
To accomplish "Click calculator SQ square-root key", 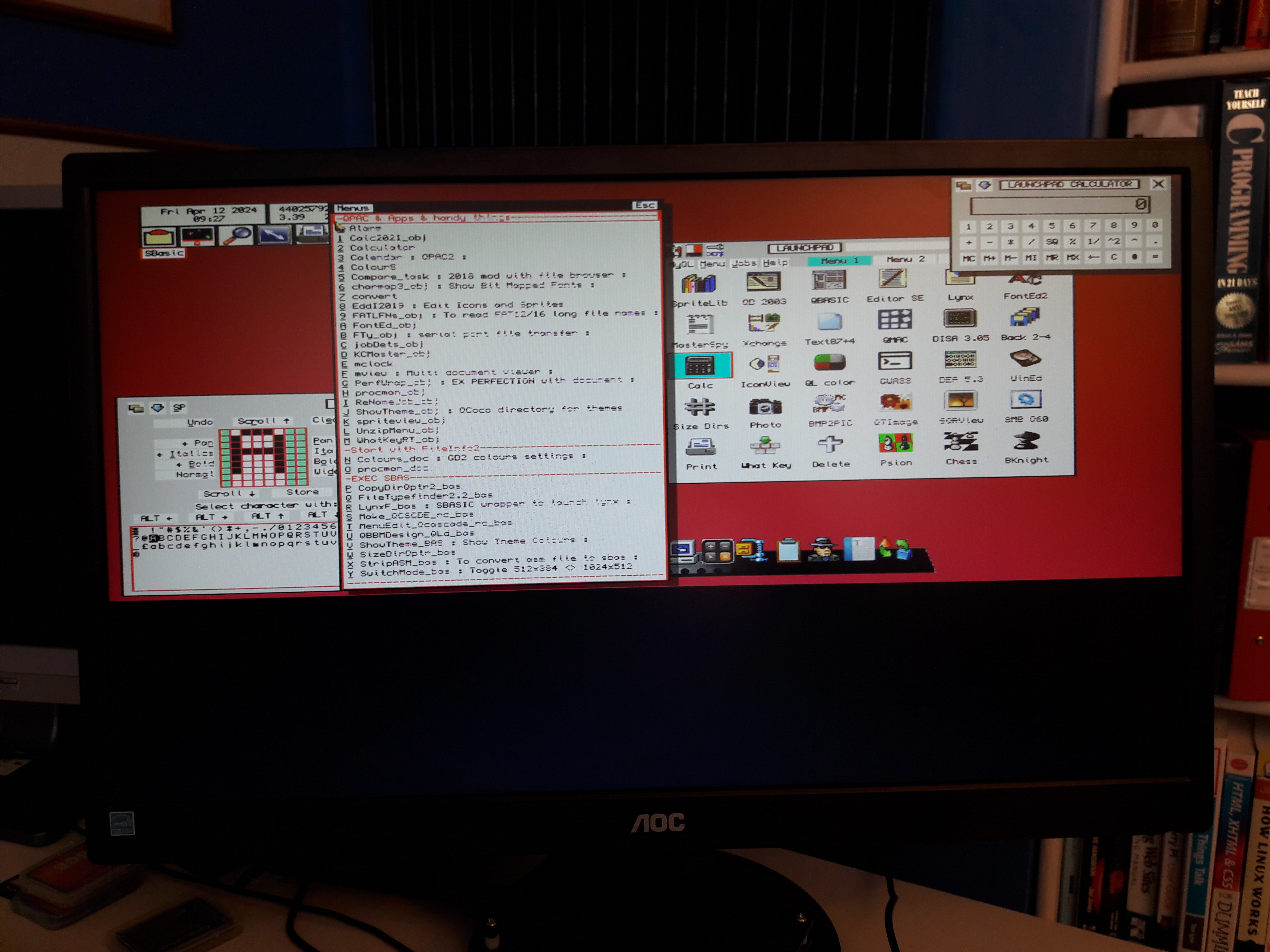I will (x=1051, y=242).
